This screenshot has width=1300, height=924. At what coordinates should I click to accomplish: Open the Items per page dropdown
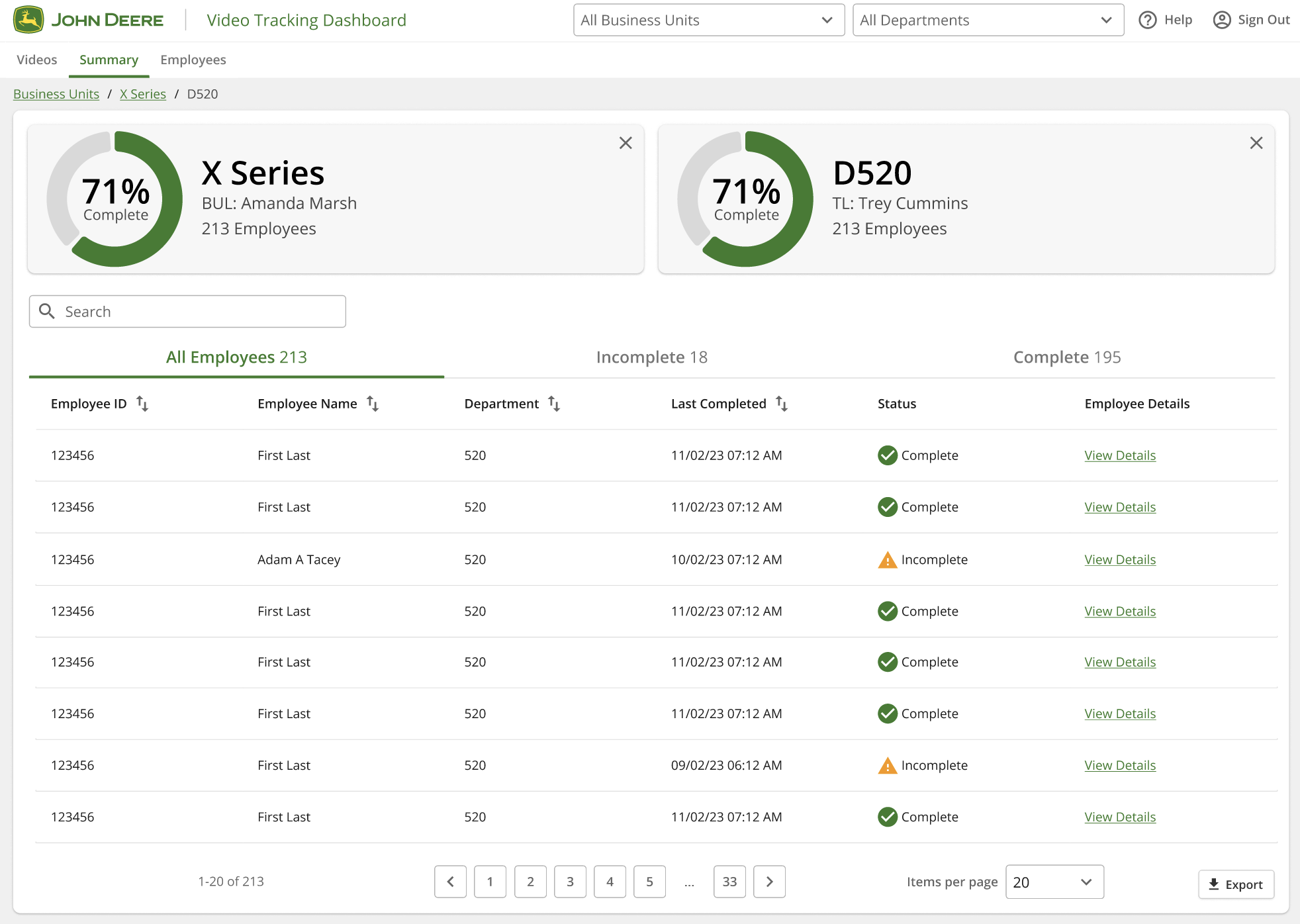click(x=1054, y=882)
